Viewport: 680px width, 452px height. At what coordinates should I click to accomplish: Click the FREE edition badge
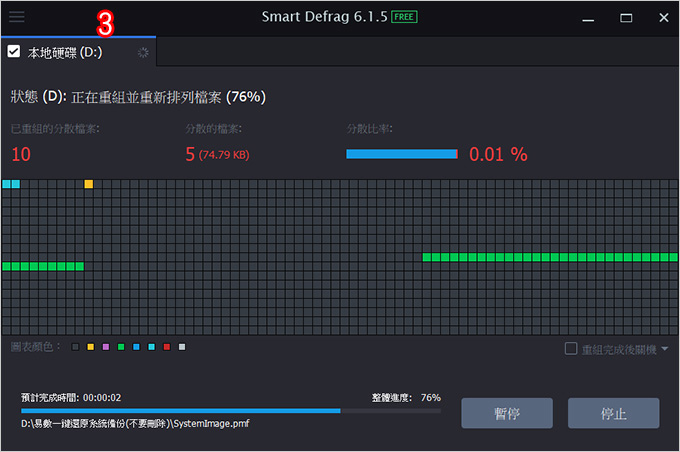[x=404, y=17]
